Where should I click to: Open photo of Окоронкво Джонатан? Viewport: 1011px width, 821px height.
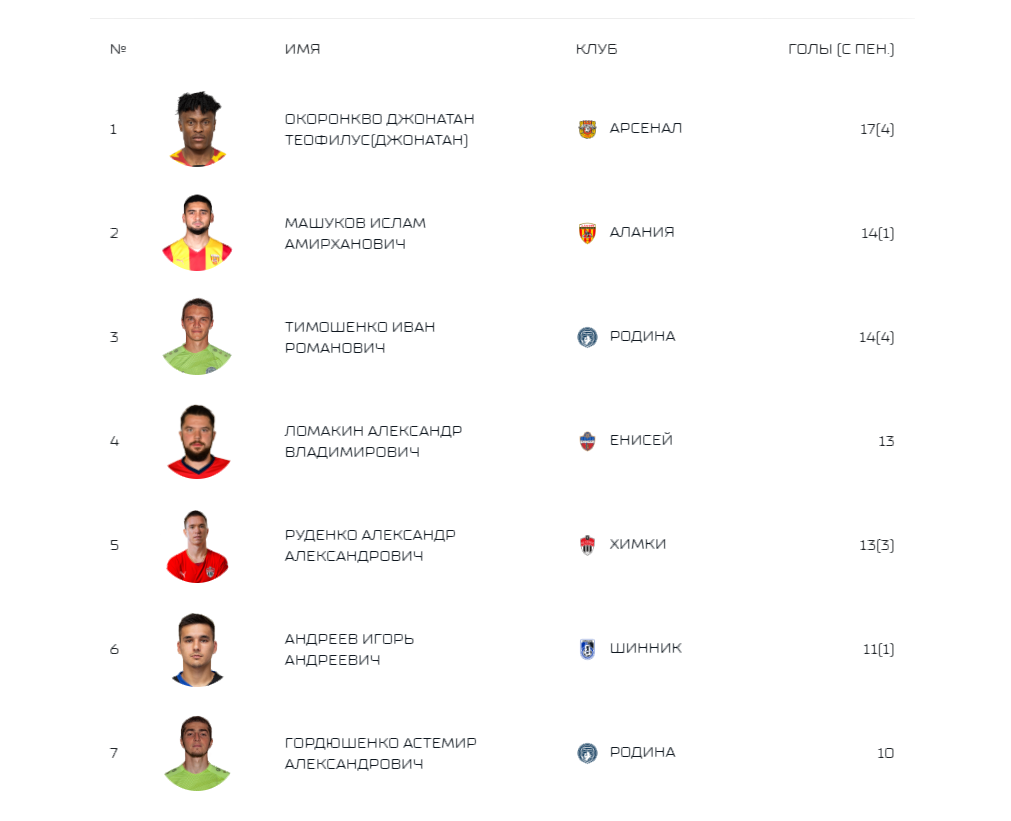tap(198, 129)
